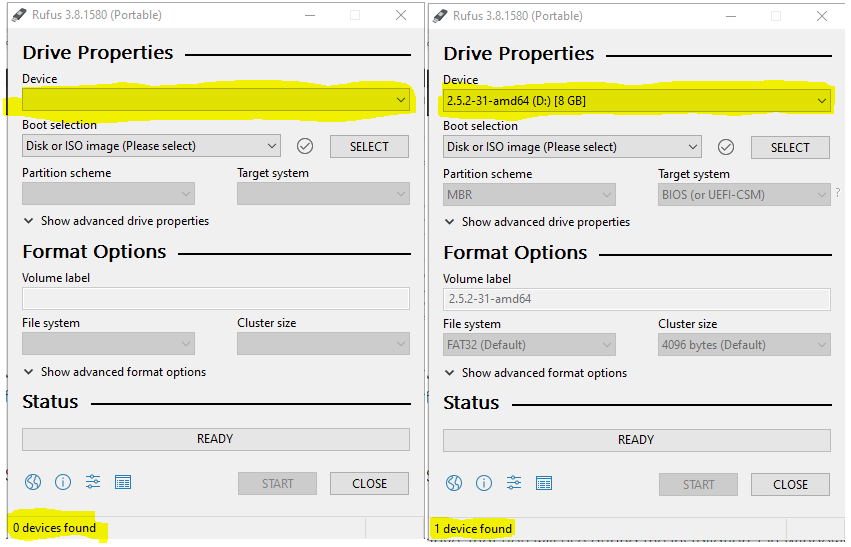The height and width of the screenshot is (547, 851).
Task: Click SELECT button in right Rufus window
Action: 790,148
